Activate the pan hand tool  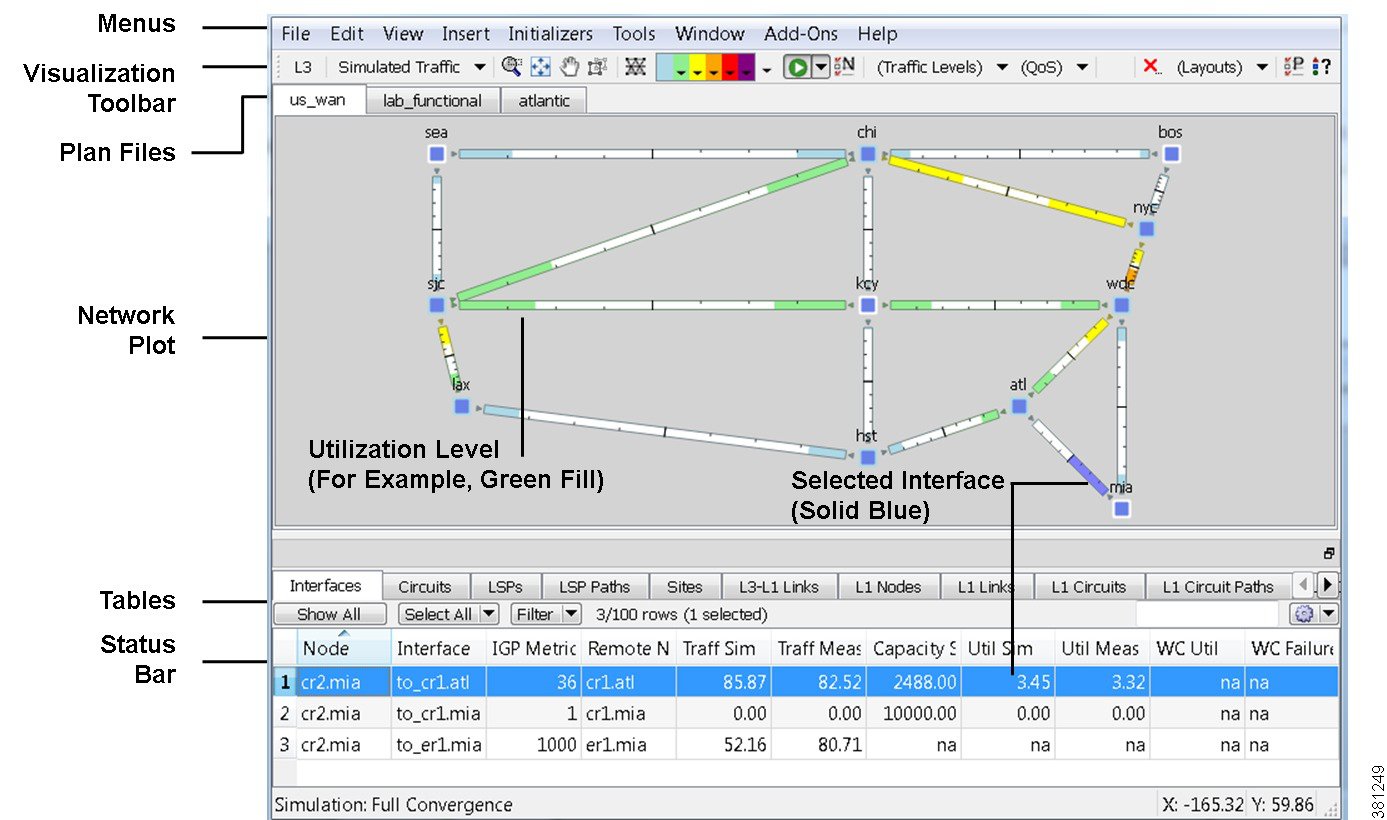(569, 66)
